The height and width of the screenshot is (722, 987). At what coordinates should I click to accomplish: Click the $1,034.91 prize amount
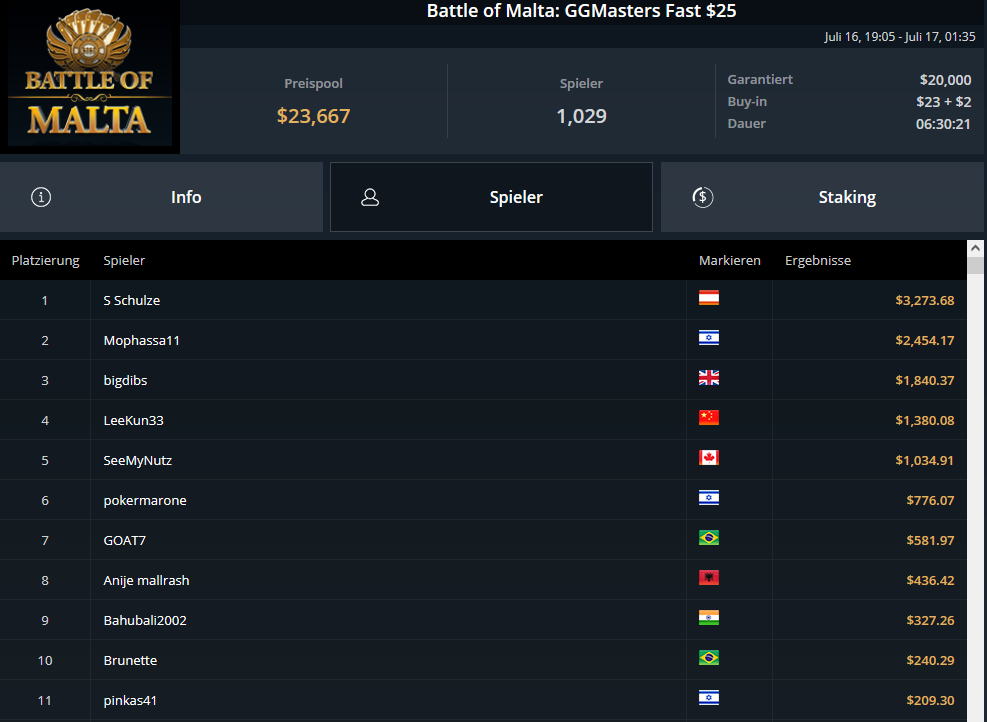point(925,460)
